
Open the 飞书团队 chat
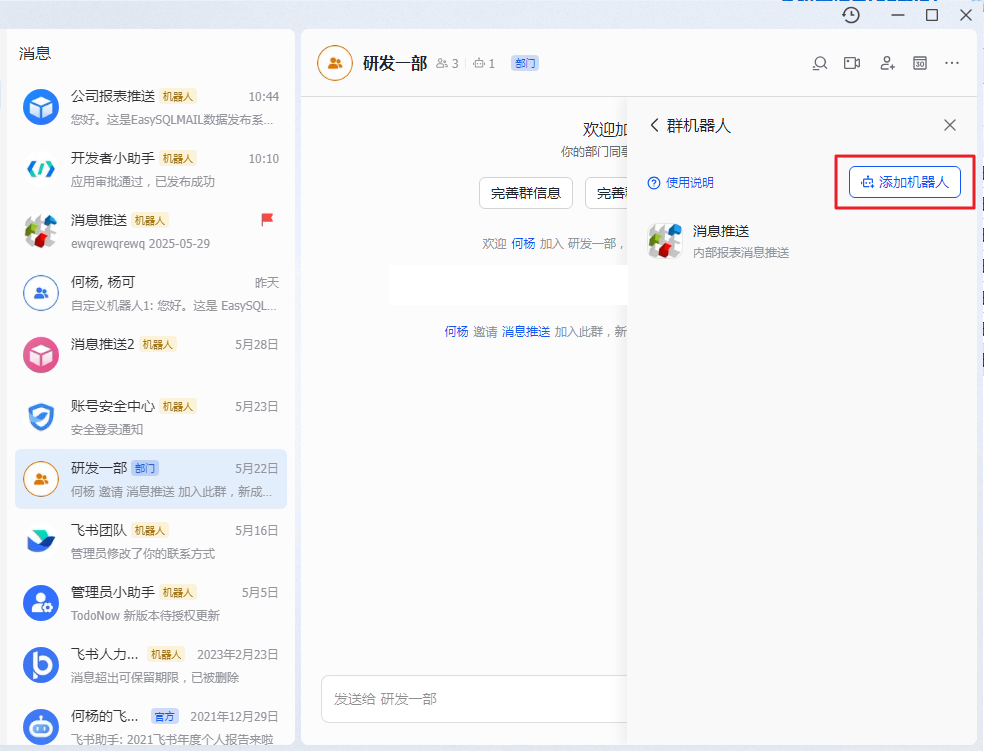click(x=151, y=540)
